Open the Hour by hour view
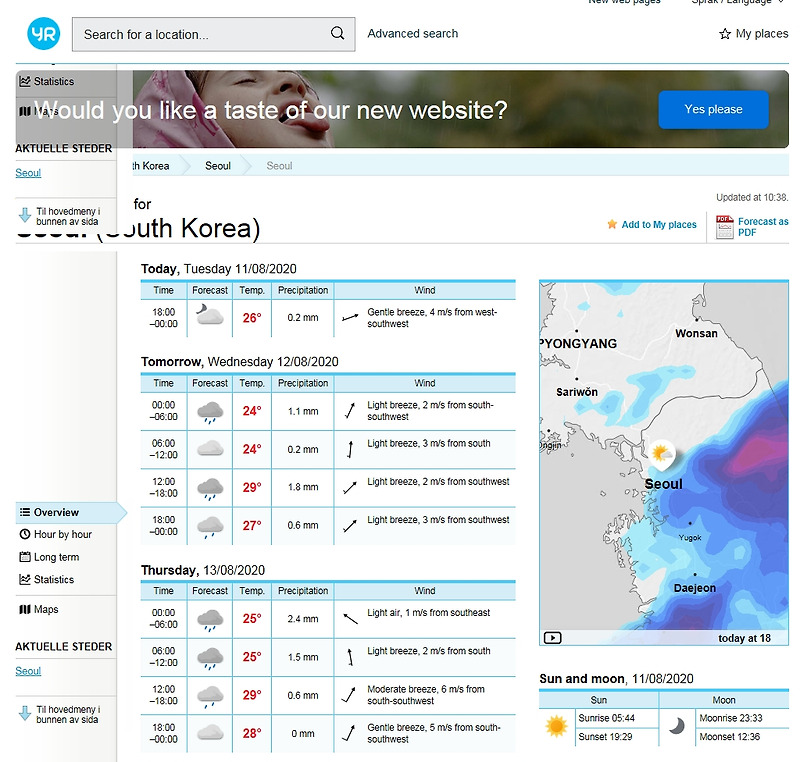The height and width of the screenshot is (762, 800). (x=56, y=534)
